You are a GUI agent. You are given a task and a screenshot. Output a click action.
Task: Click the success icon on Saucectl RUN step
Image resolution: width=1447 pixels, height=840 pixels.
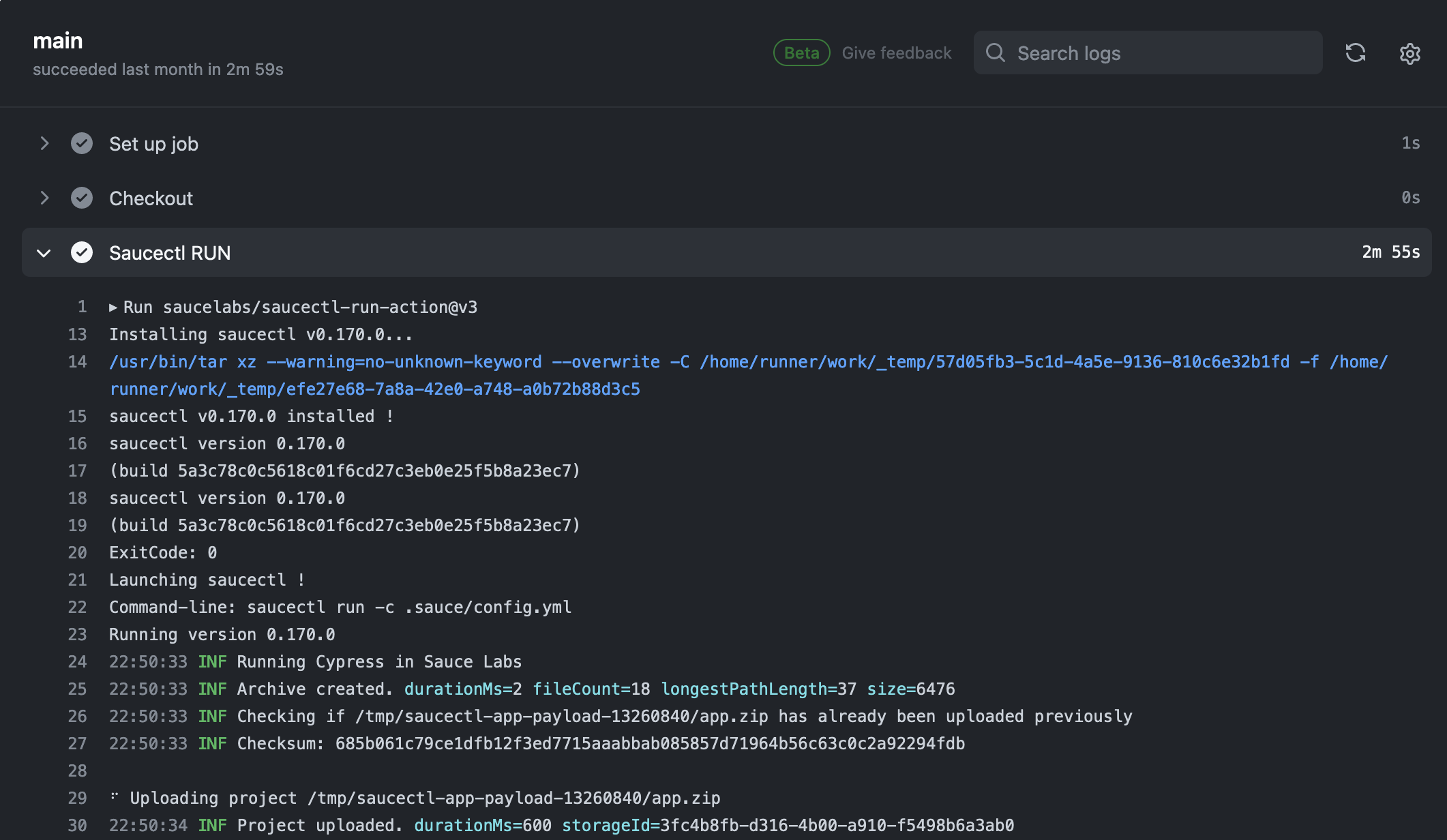(82, 252)
